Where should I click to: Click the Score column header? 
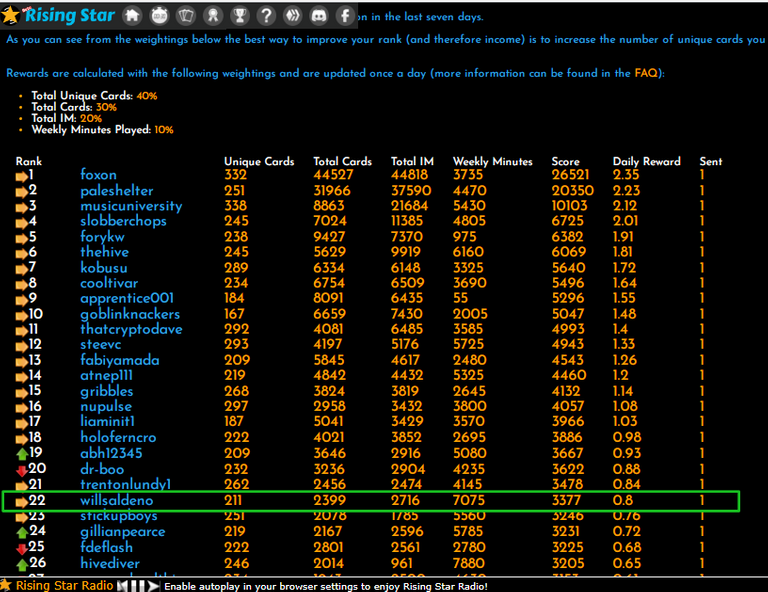[x=565, y=162]
